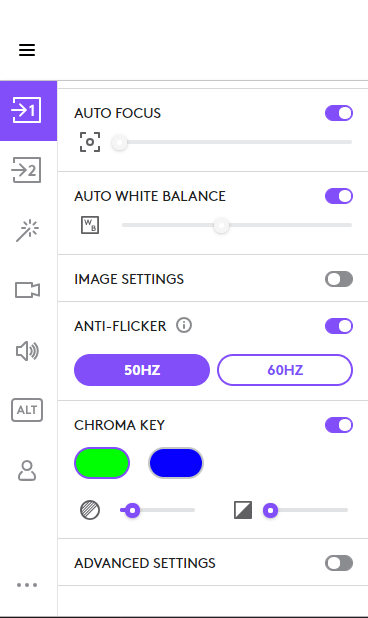Turn off the Anti-Flicker toggle
The image size is (368, 618).
[339, 326]
